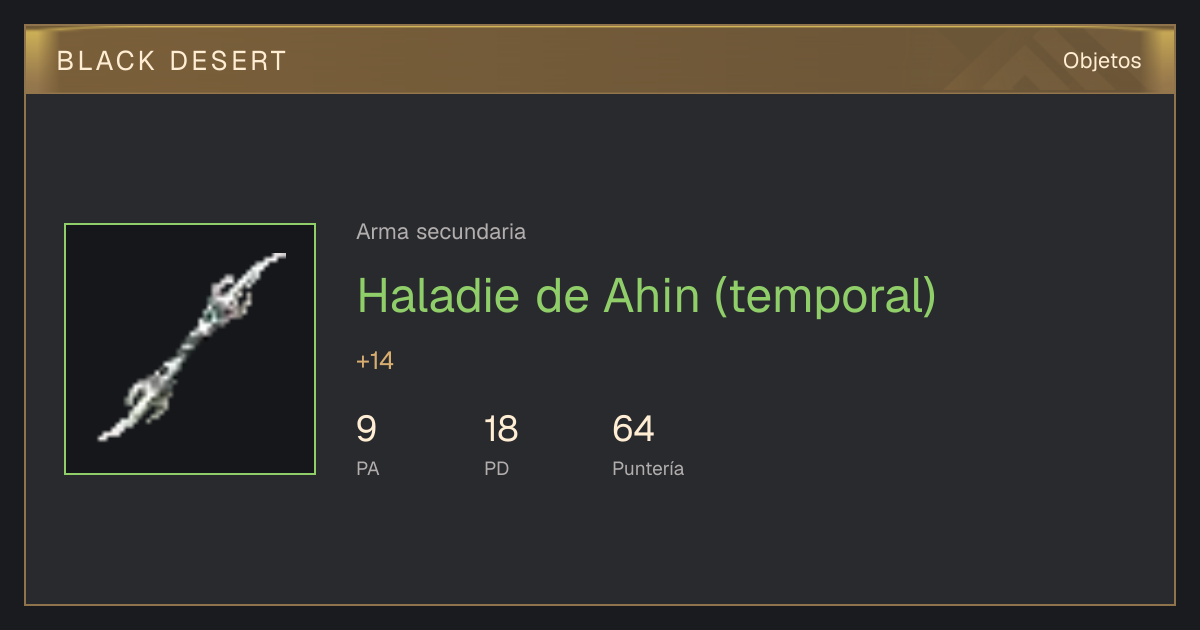Viewport: 1200px width, 630px height.
Task: Select the PA stat label
Action: coord(368,468)
